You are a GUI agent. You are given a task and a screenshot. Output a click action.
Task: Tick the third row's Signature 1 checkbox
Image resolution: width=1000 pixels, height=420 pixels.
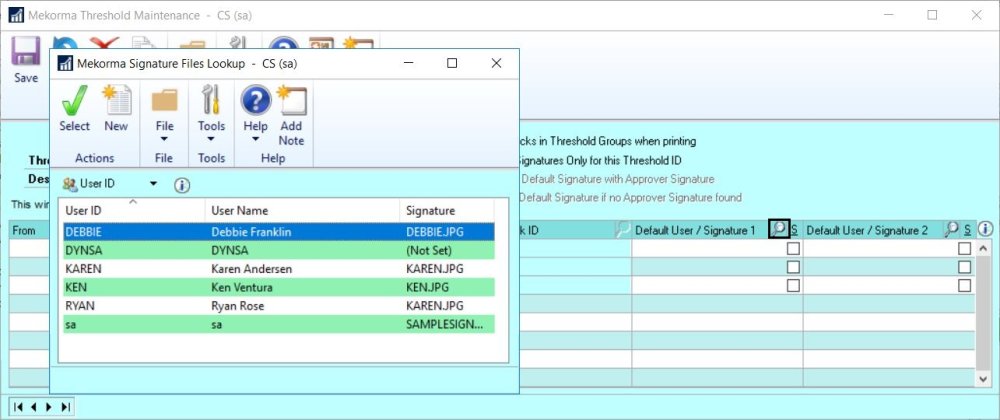[x=793, y=286]
